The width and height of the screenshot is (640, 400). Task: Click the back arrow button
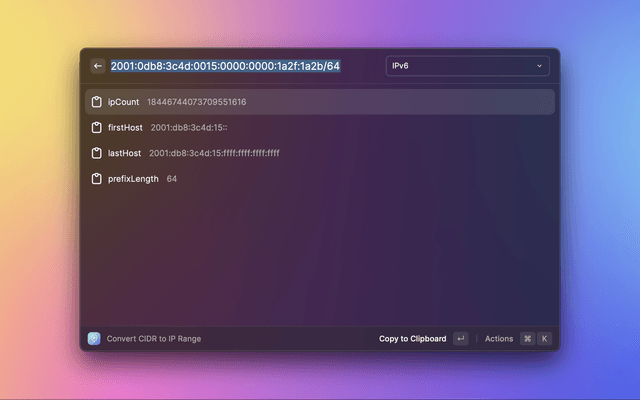pyautogui.click(x=98, y=66)
